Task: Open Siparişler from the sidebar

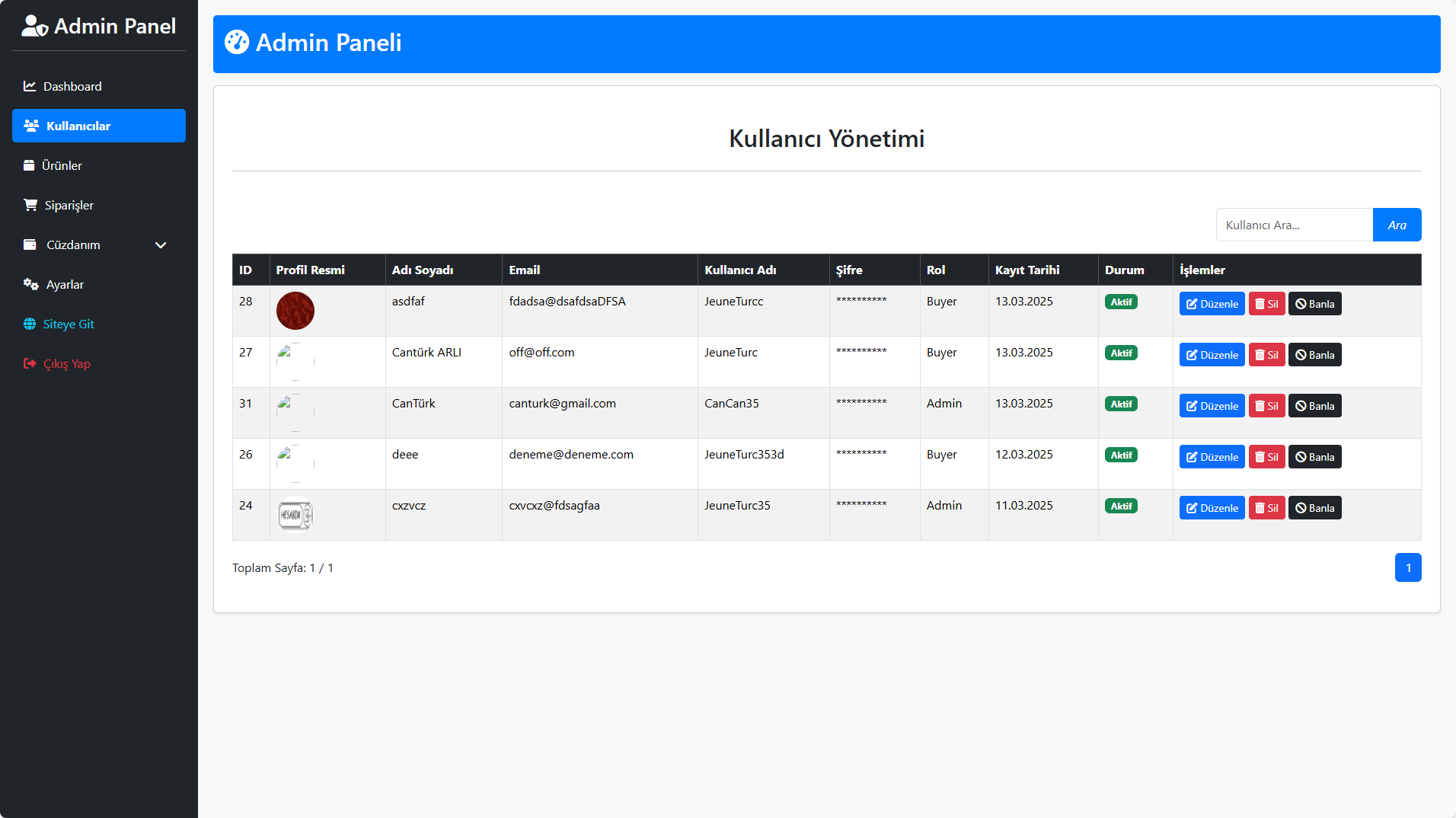Action: pos(99,205)
